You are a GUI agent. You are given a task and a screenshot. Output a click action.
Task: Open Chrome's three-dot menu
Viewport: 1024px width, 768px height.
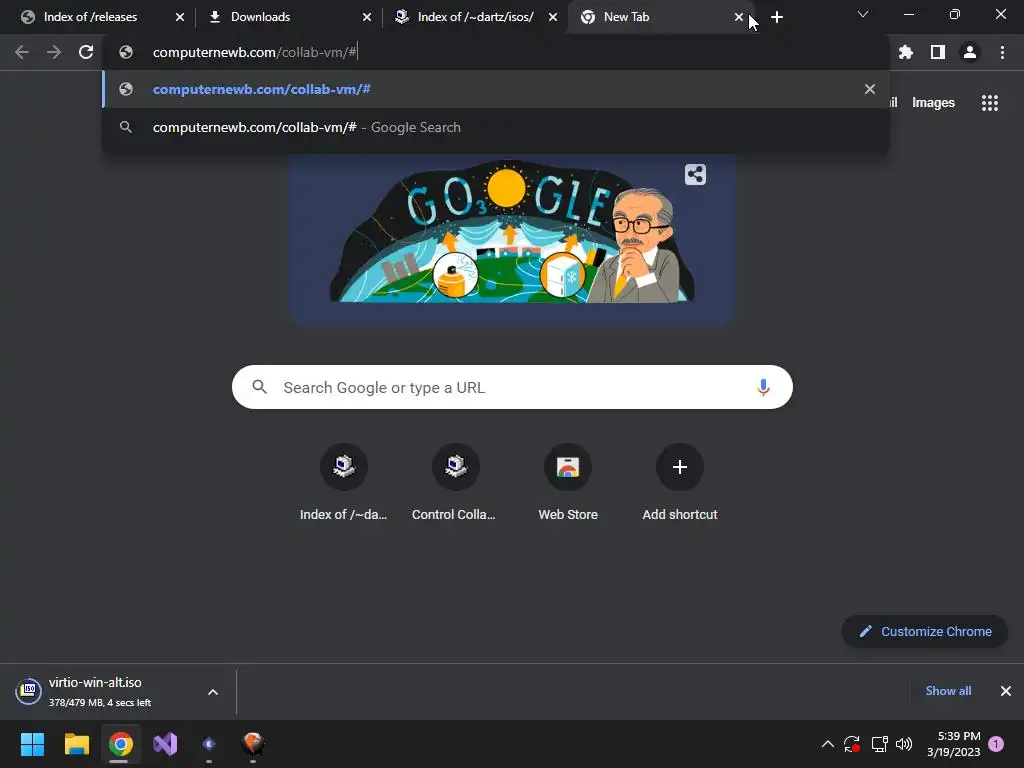1002,52
